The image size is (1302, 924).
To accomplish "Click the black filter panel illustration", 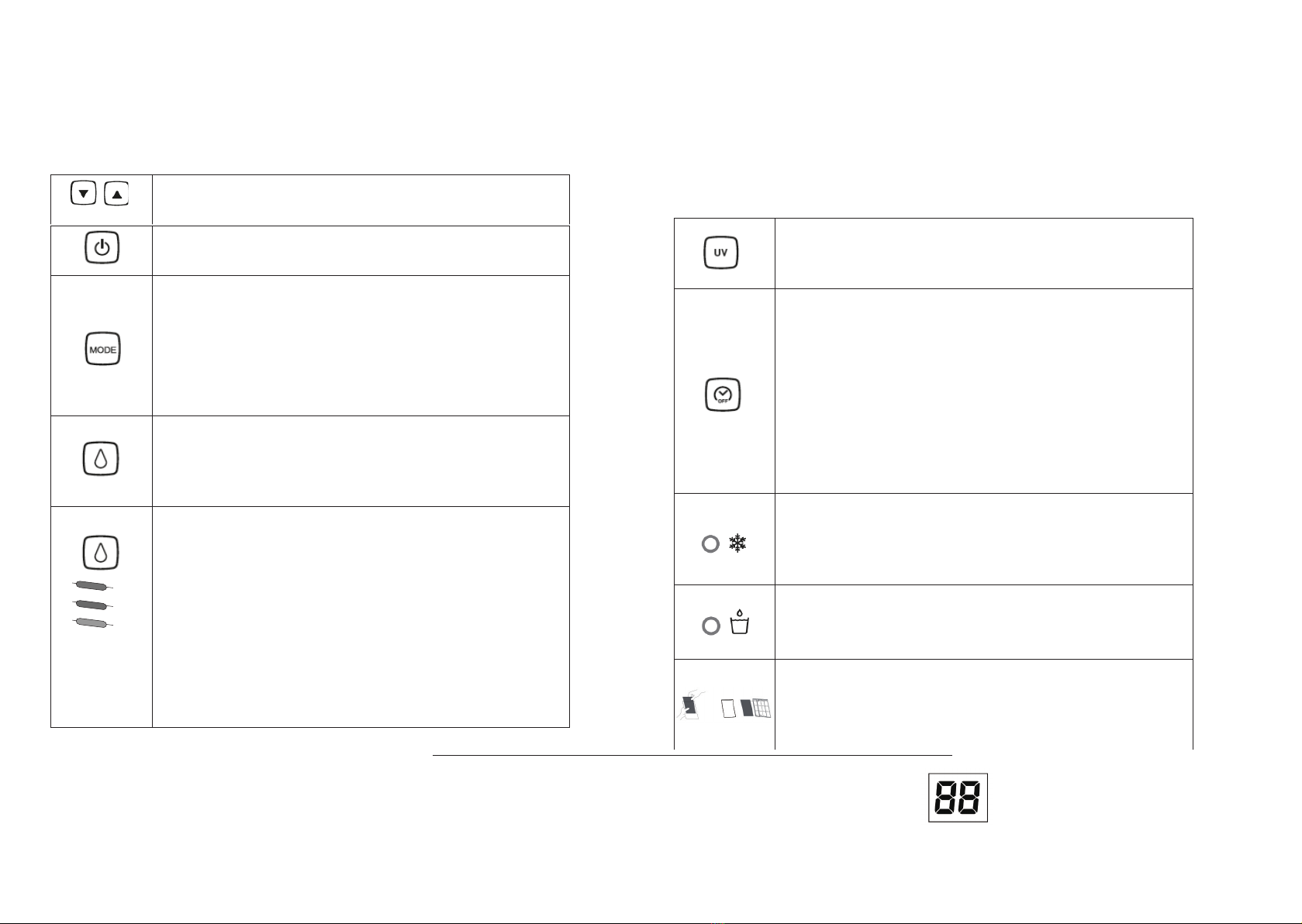I will coord(748,708).
